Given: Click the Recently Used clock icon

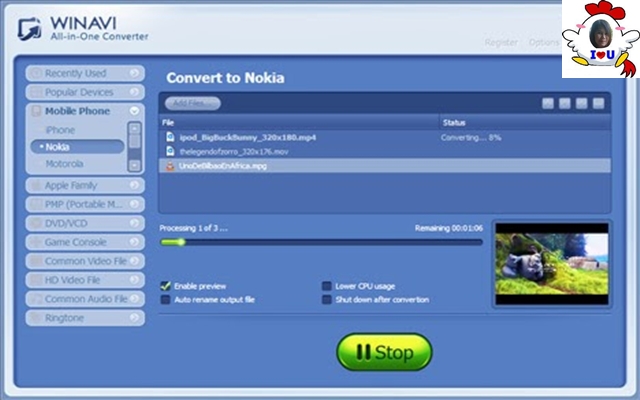Looking at the screenshot, I should tap(36, 73).
